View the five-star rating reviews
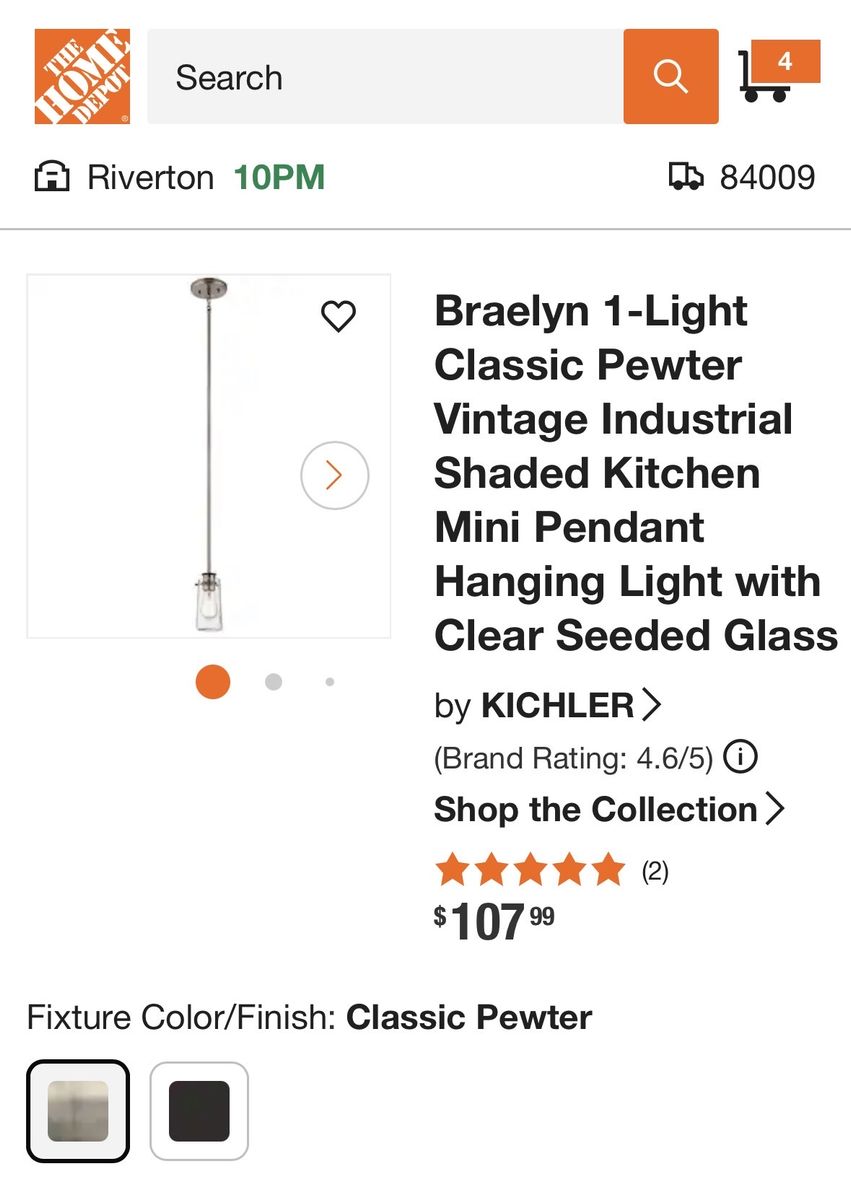851x1200 pixels. [531, 870]
